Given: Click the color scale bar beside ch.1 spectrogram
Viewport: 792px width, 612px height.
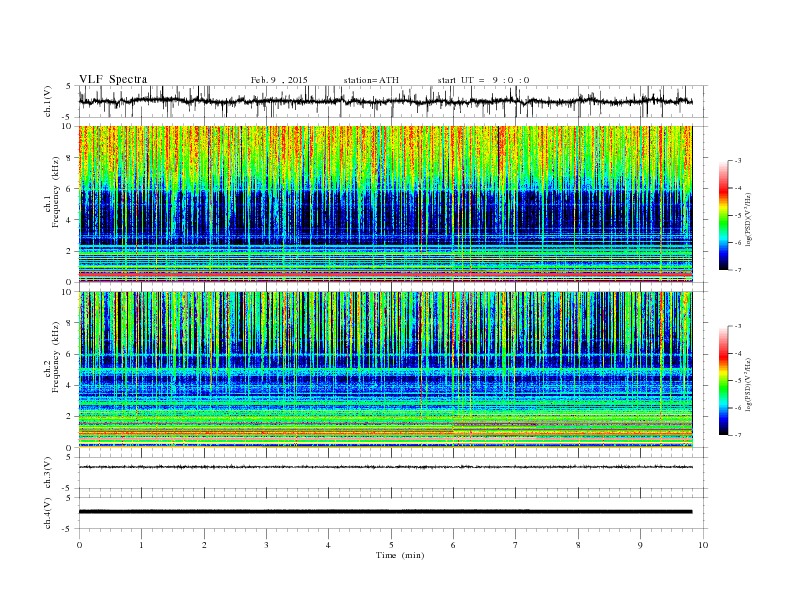Looking at the screenshot, I should pyautogui.click(x=724, y=216).
